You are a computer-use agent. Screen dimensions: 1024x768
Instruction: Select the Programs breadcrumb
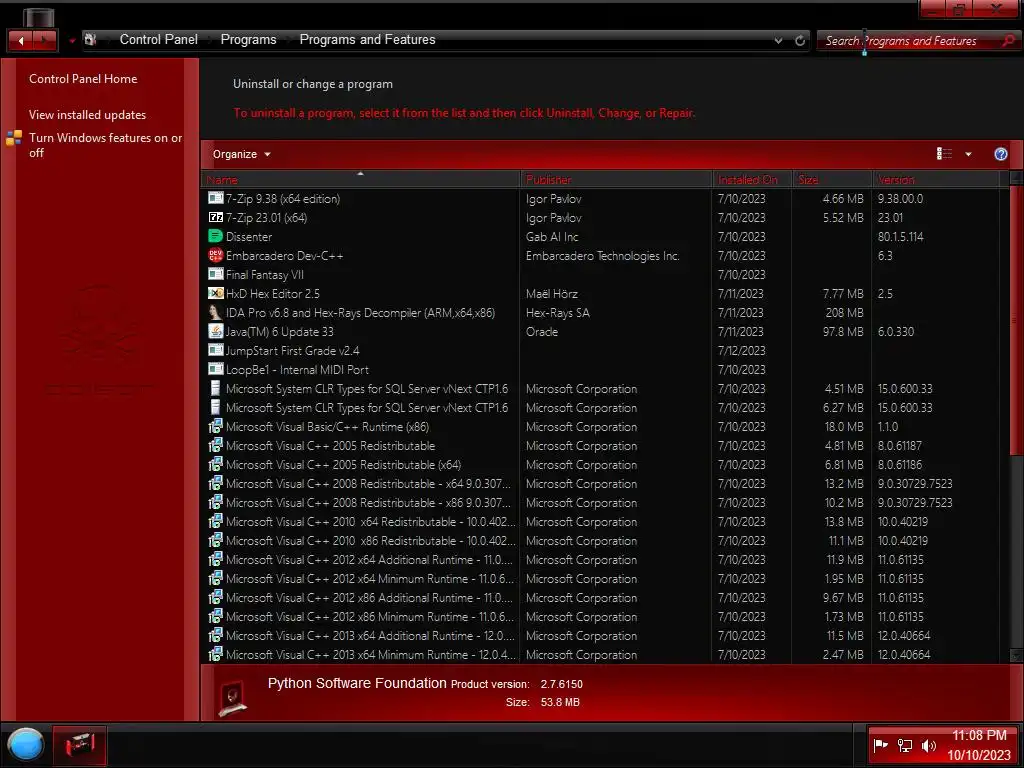pyautogui.click(x=248, y=39)
